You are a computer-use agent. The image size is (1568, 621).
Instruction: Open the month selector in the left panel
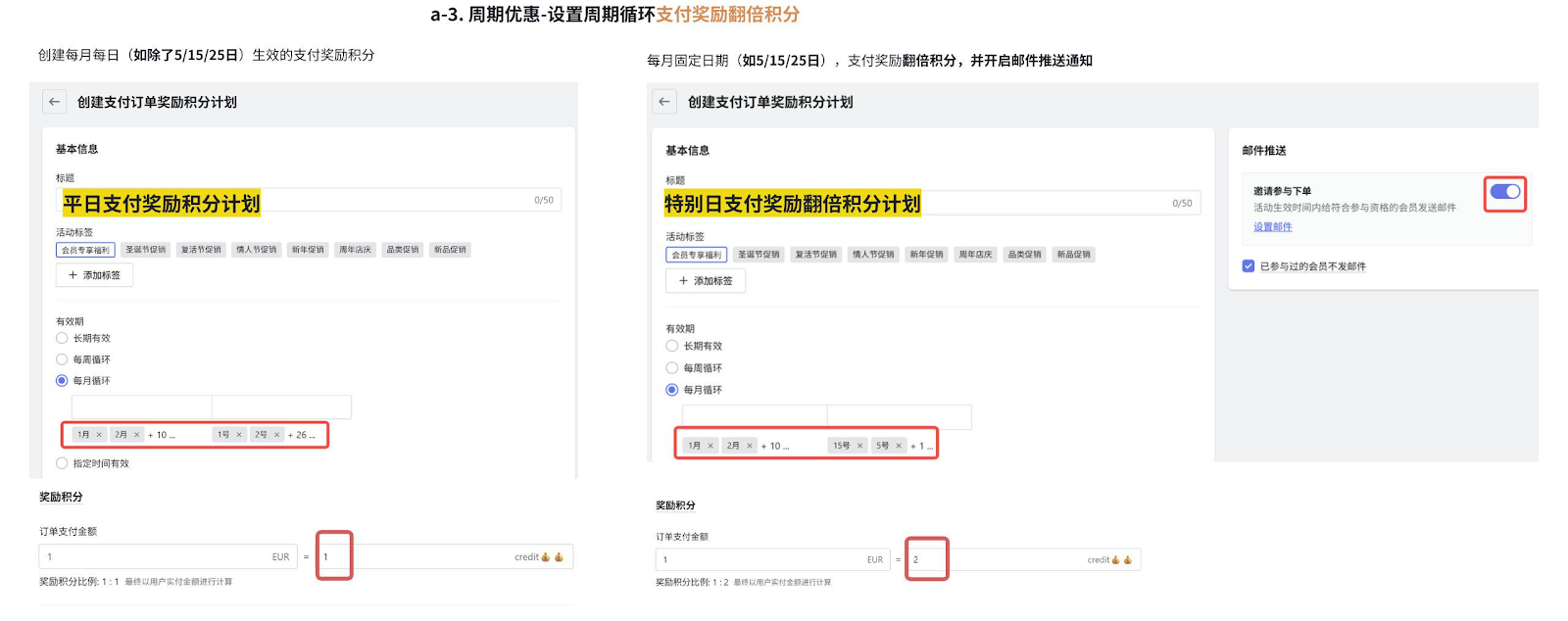point(141,407)
